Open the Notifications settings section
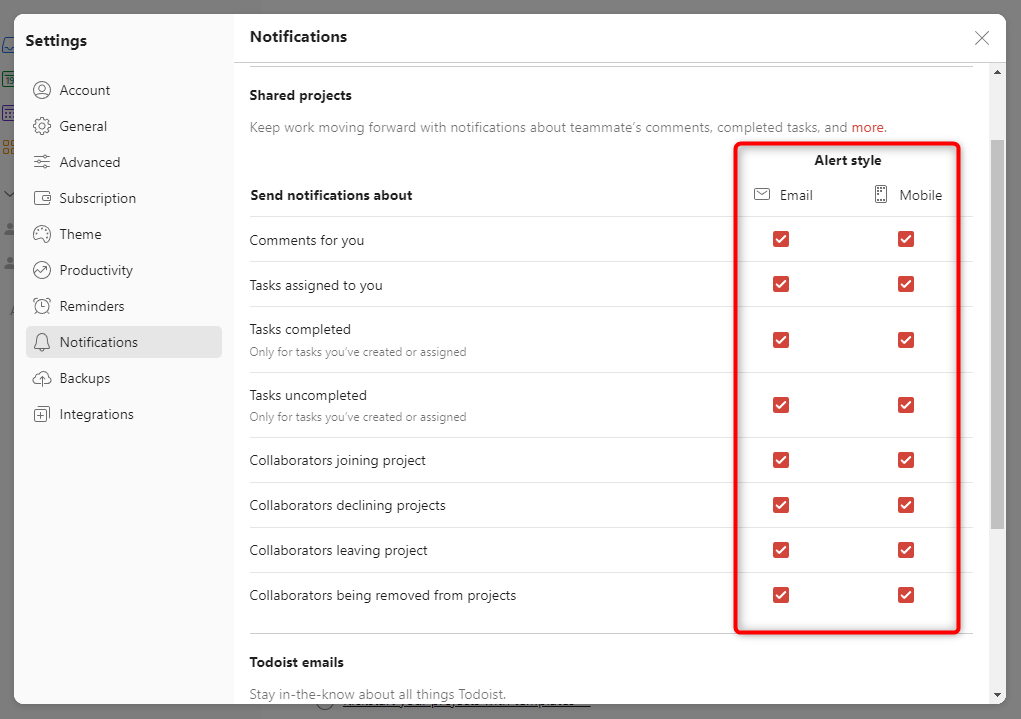The height and width of the screenshot is (719, 1021). point(98,342)
